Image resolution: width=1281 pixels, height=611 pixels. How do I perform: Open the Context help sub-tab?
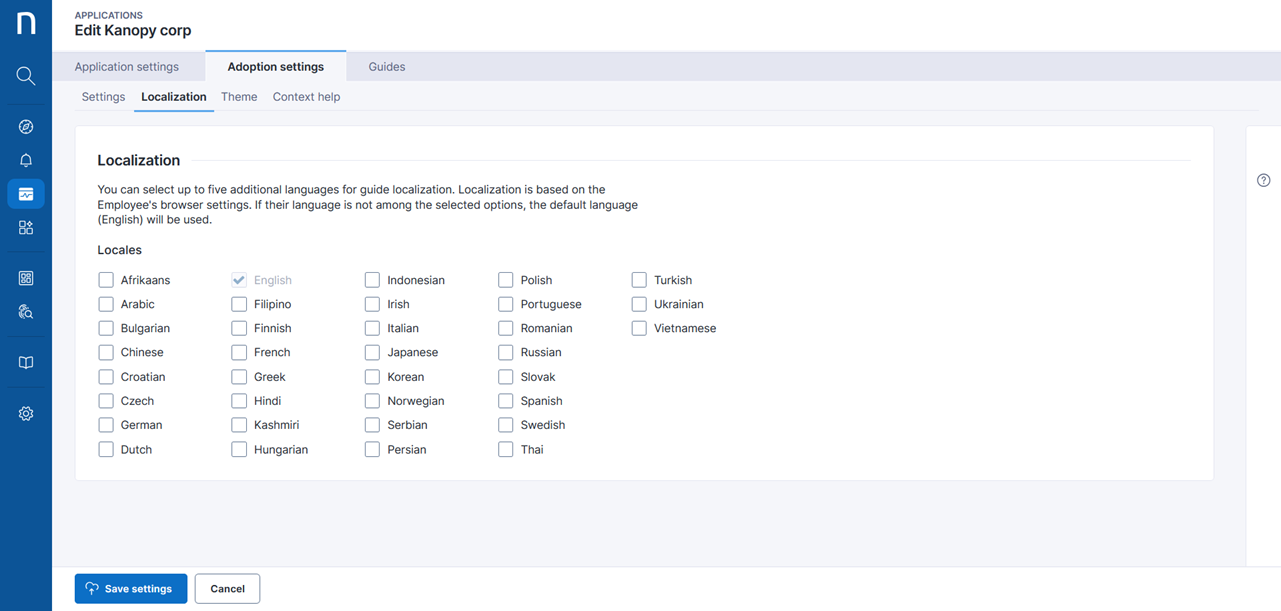pyautogui.click(x=306, y=97)
